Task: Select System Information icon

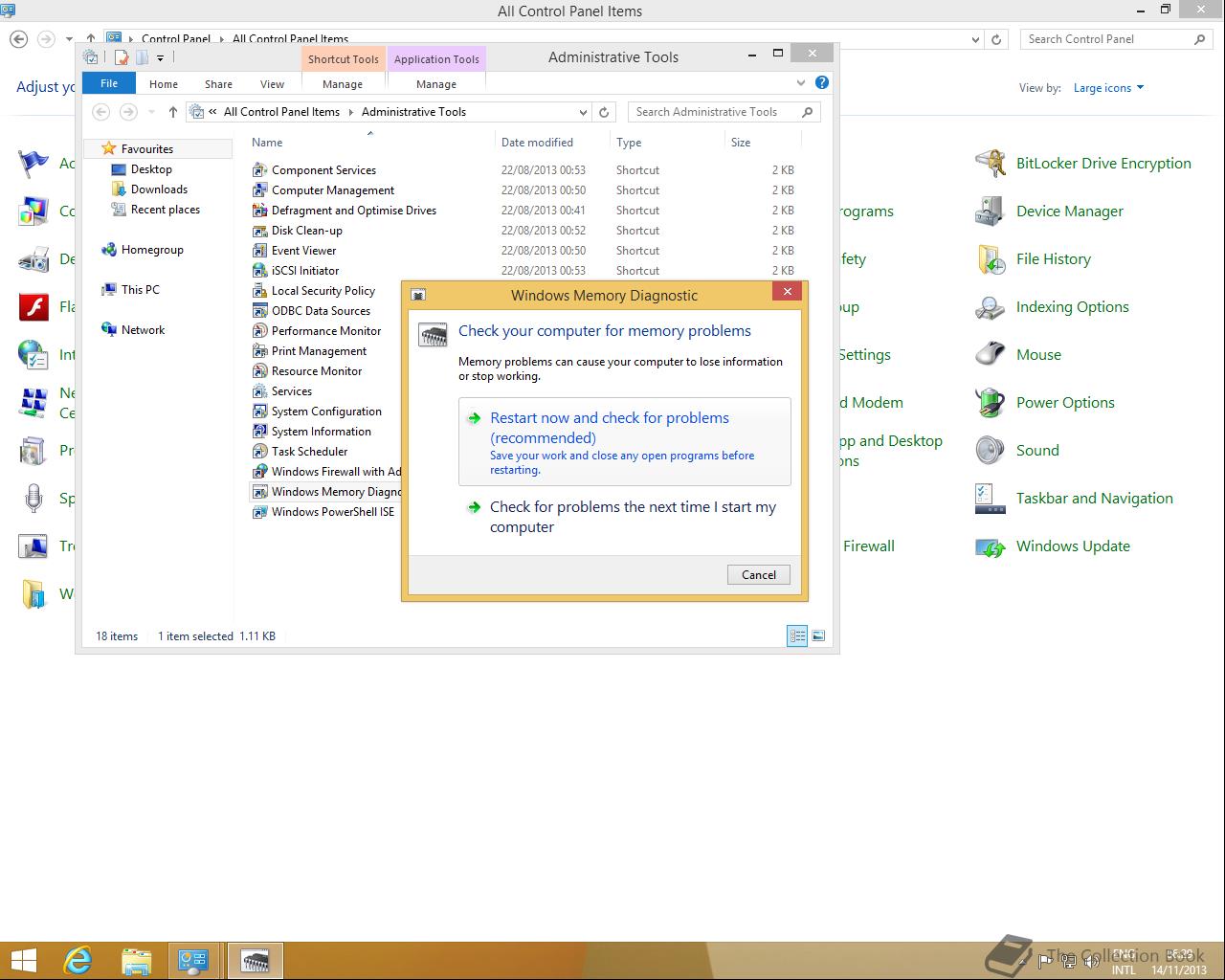Action: (x=259, y=432)
